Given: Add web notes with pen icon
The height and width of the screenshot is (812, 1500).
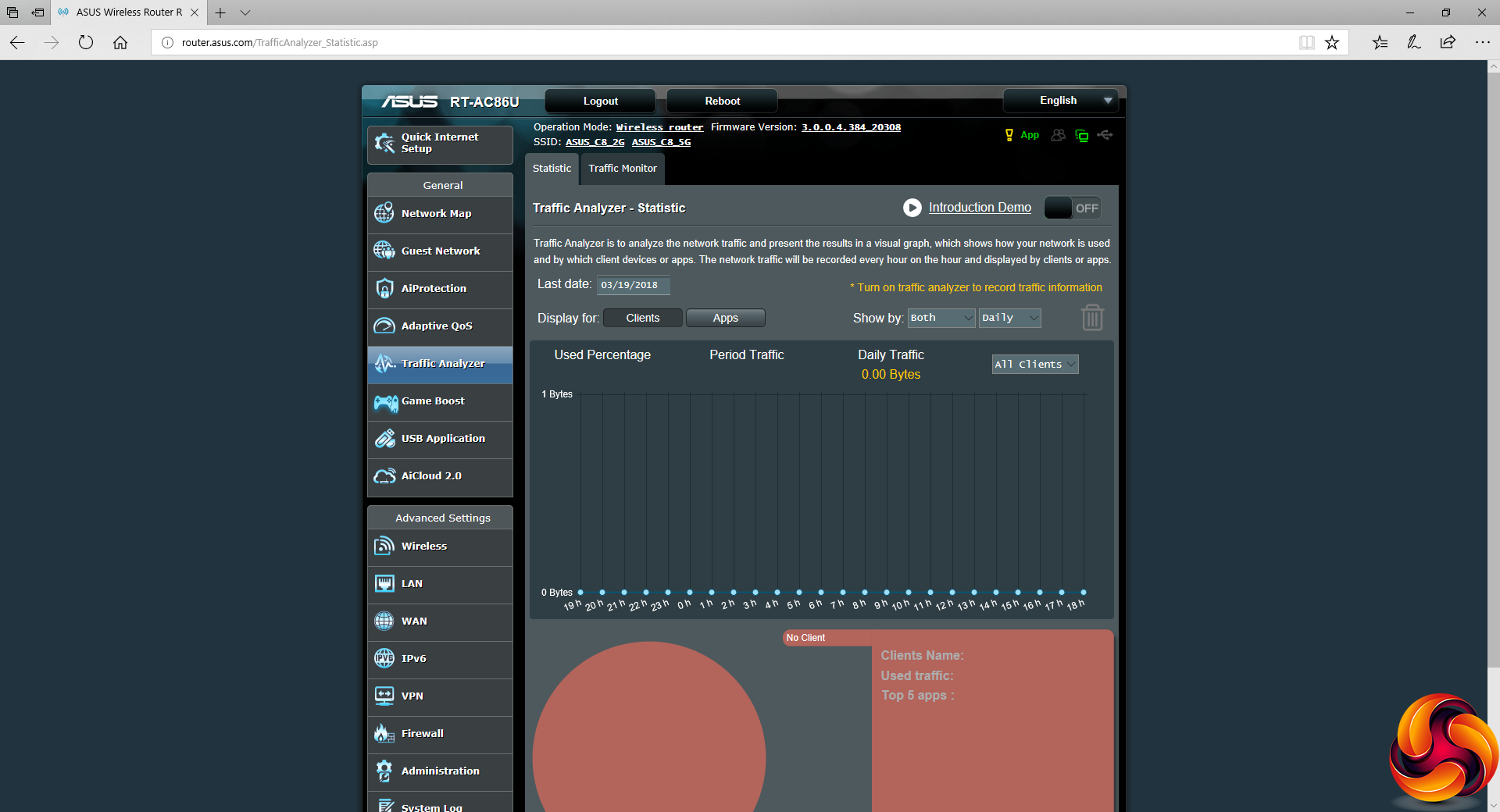Looking at the screenshot, I should click(1413, 42).
